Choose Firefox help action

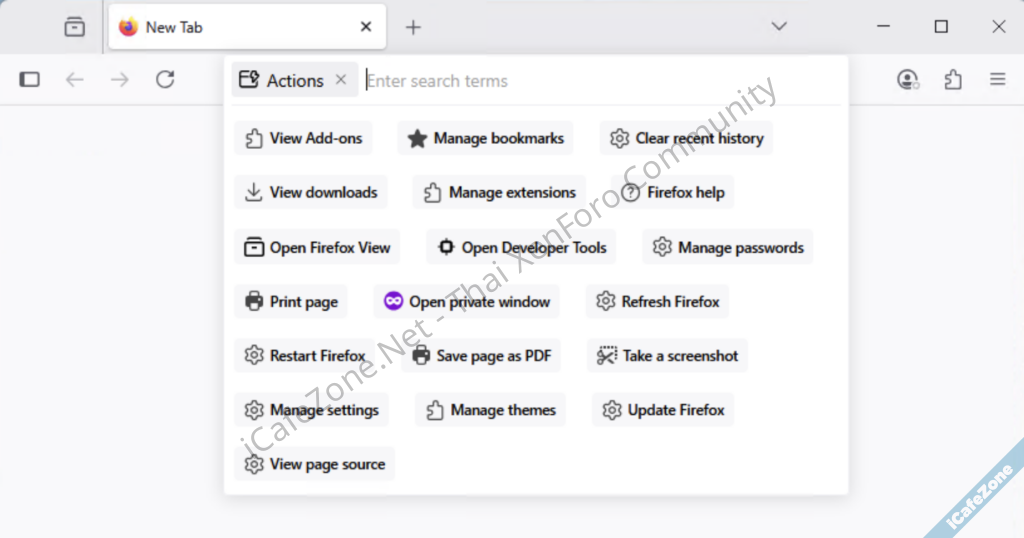pos(673,192)
